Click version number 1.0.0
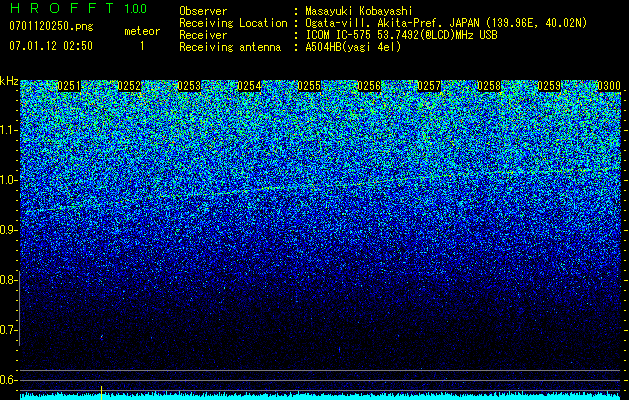Viewport: 629px width, 400px height. (136, 8)
